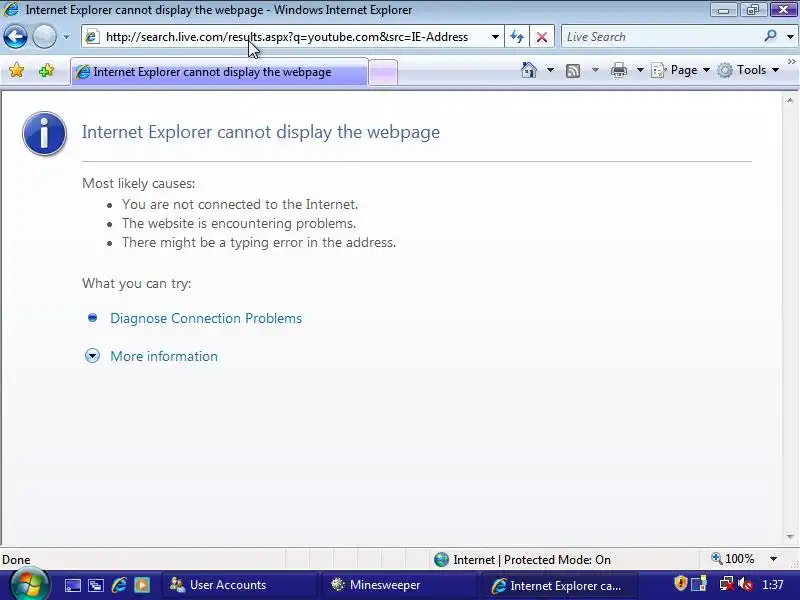Open the Windows Start orb
Image resolution: width=800 pixels, height=600 pixels.
pyautogui.click(x=29, y=584)
